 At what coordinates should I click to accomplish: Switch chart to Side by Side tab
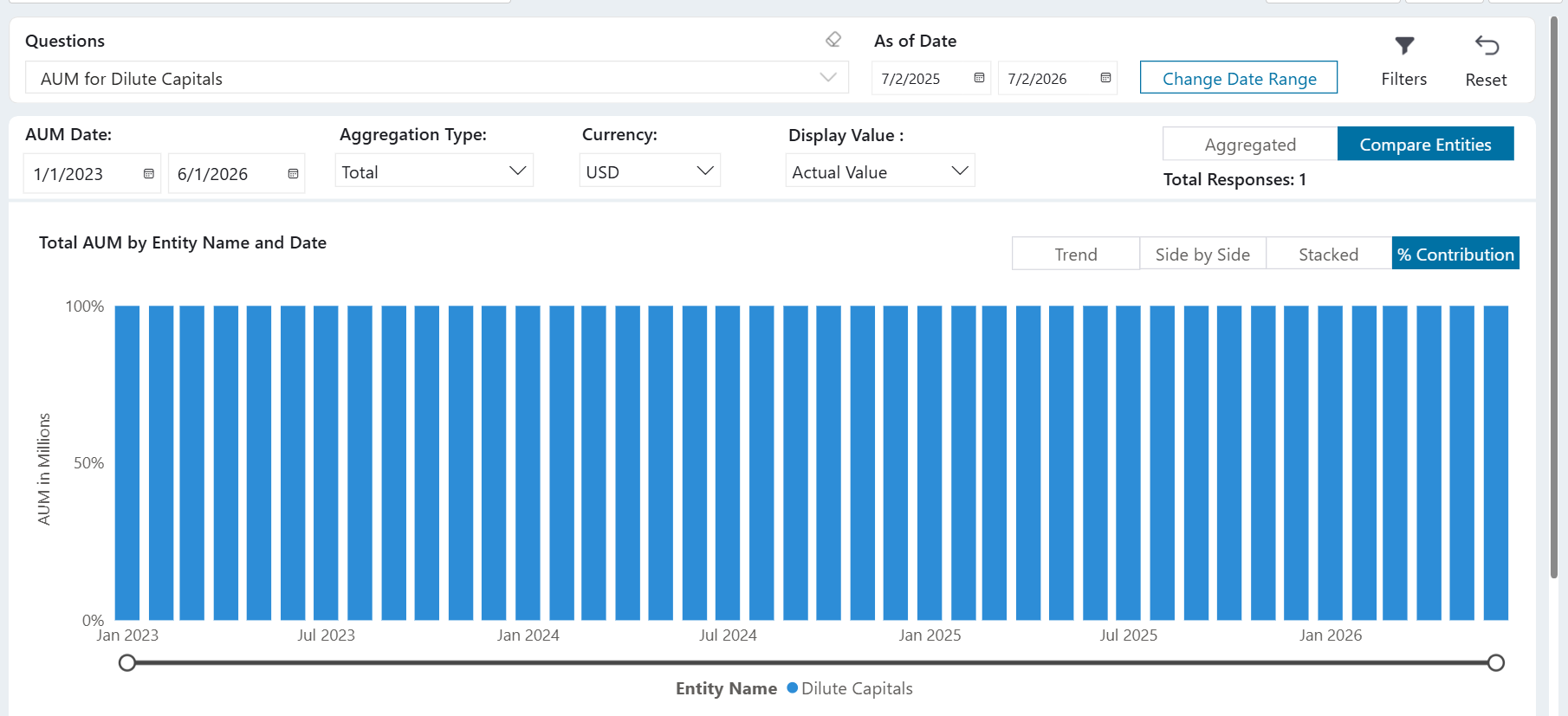(1202, 254)
